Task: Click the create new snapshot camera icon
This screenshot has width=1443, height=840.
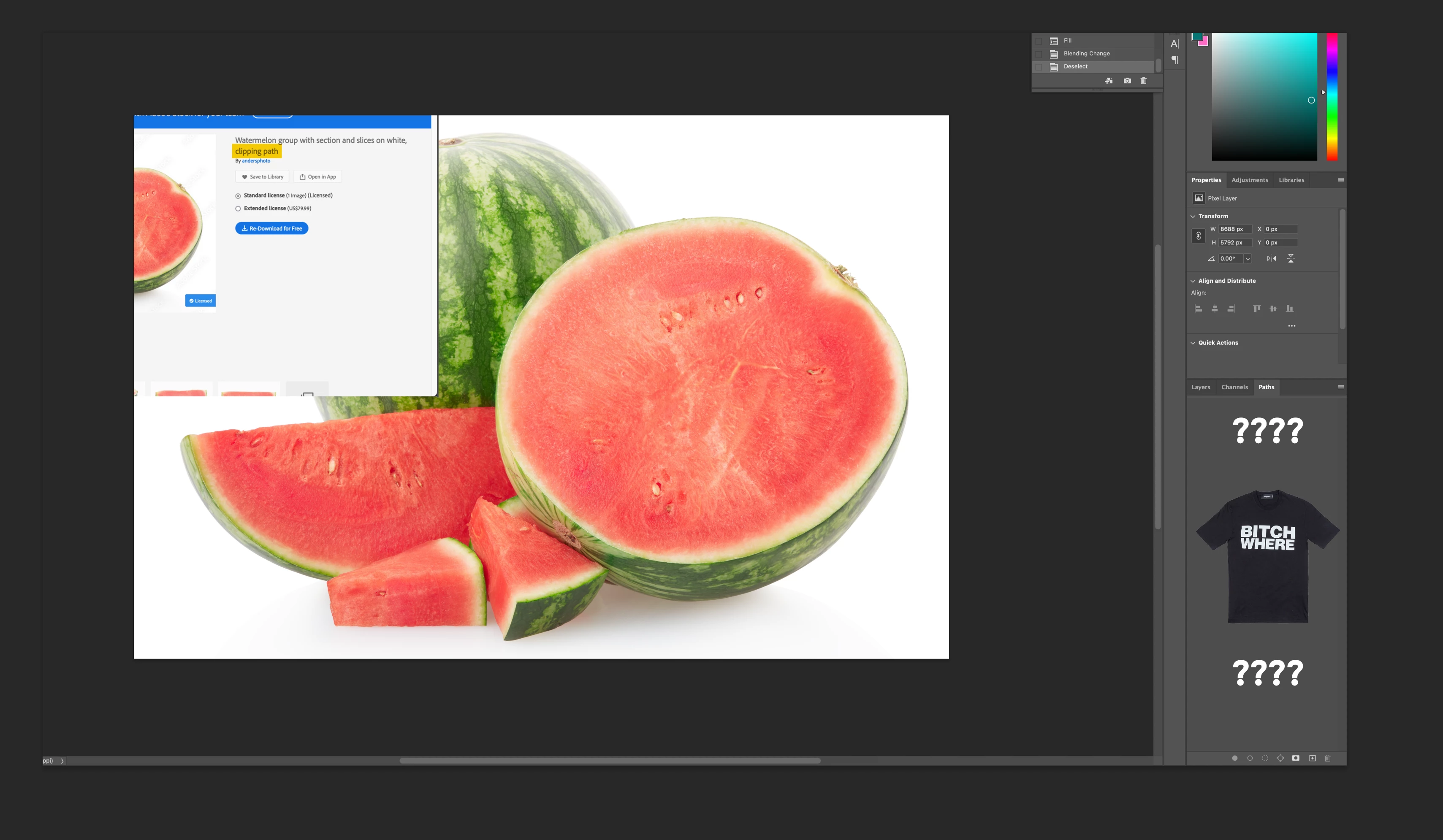Action: pyautogui.click(x=1127, y=81)
